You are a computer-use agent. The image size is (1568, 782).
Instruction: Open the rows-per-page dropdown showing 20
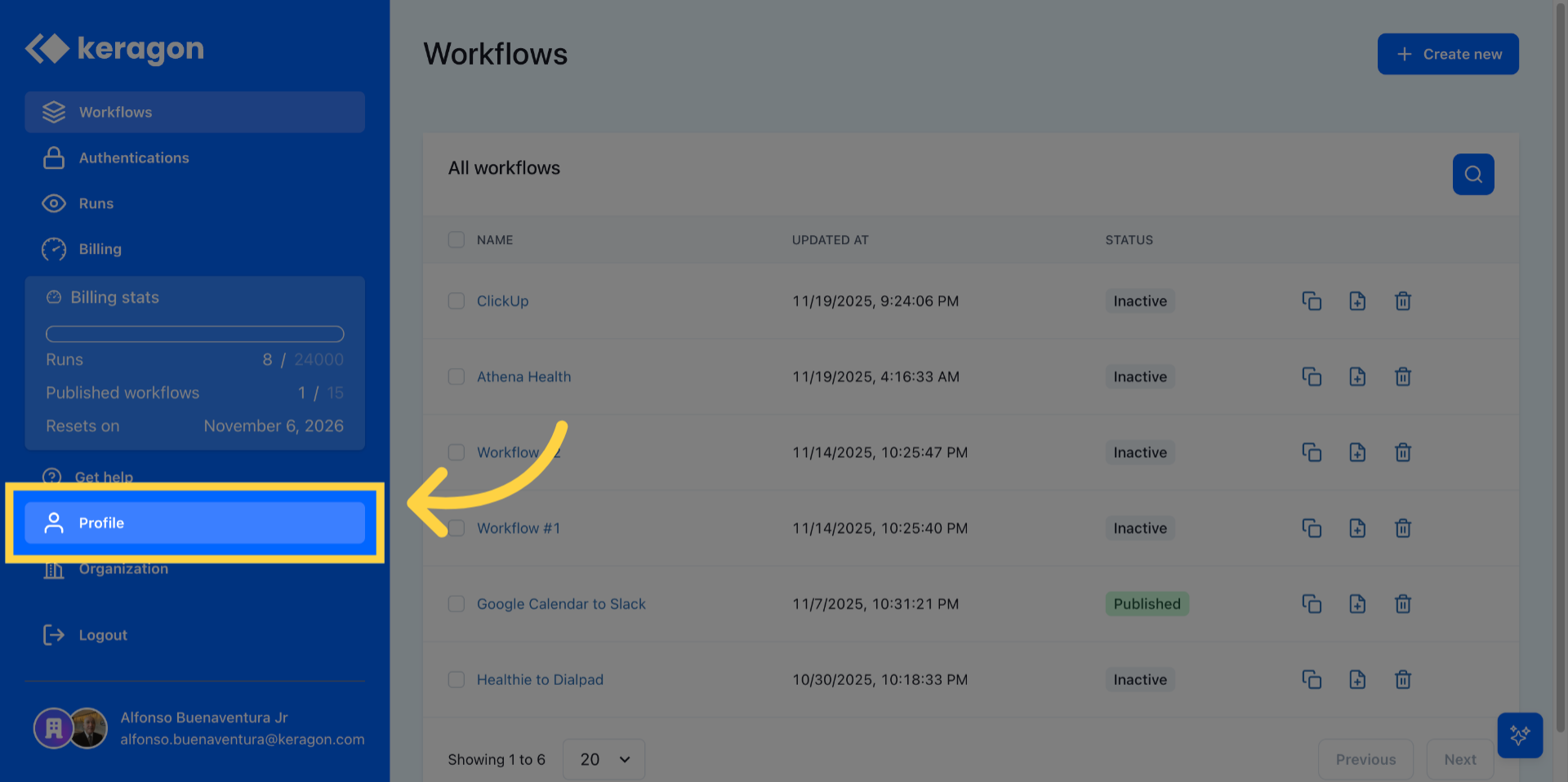[x=604, y=759]
